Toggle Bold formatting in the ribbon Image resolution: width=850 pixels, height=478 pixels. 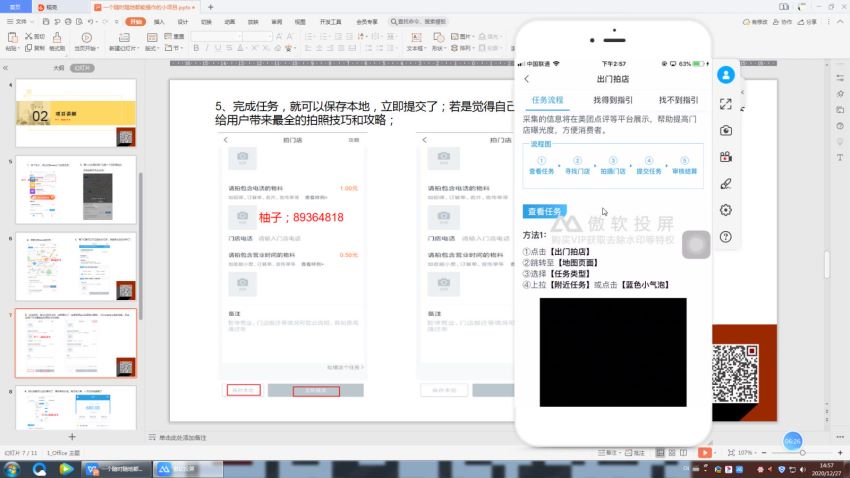pyautogui.click(x=196, y=48)
